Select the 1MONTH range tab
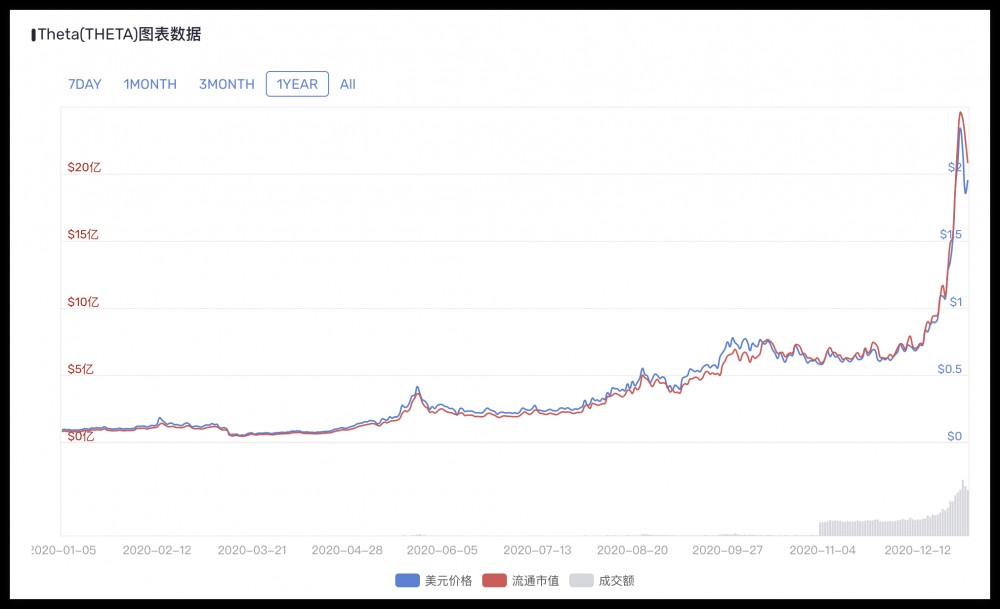Viewport: 1000px width, 609px height. tap(150, 84)
